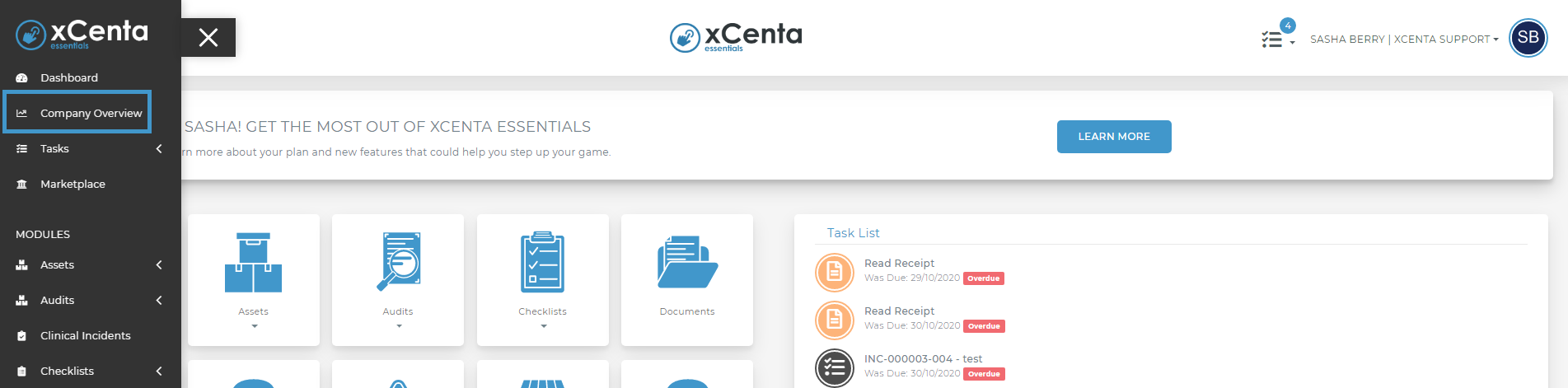
Task: Click Overdue badge on Read Receipt 30/10/2020
Action: click(984, 326)
